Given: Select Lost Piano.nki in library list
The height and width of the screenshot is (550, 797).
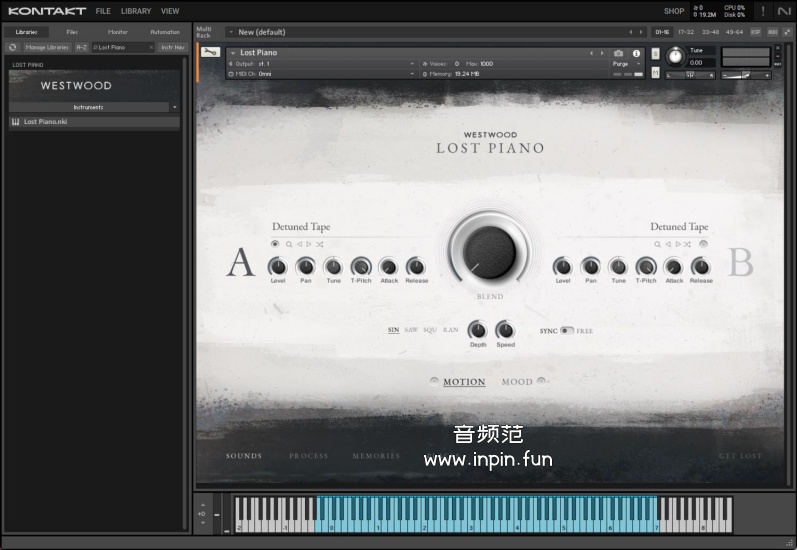Looking at the screenshot, I should [95, 122].
